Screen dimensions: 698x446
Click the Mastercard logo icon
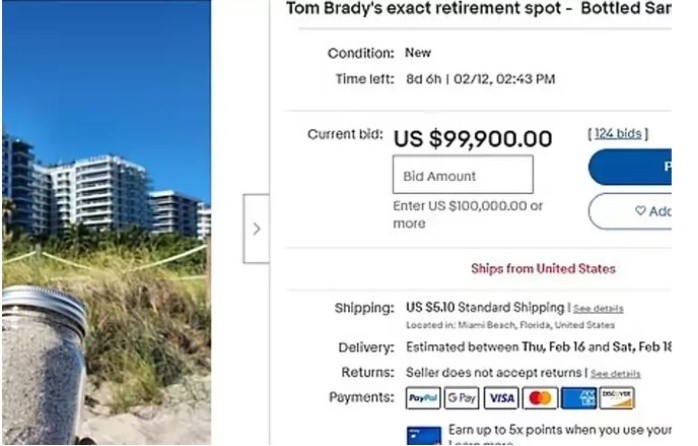(539, 398)
